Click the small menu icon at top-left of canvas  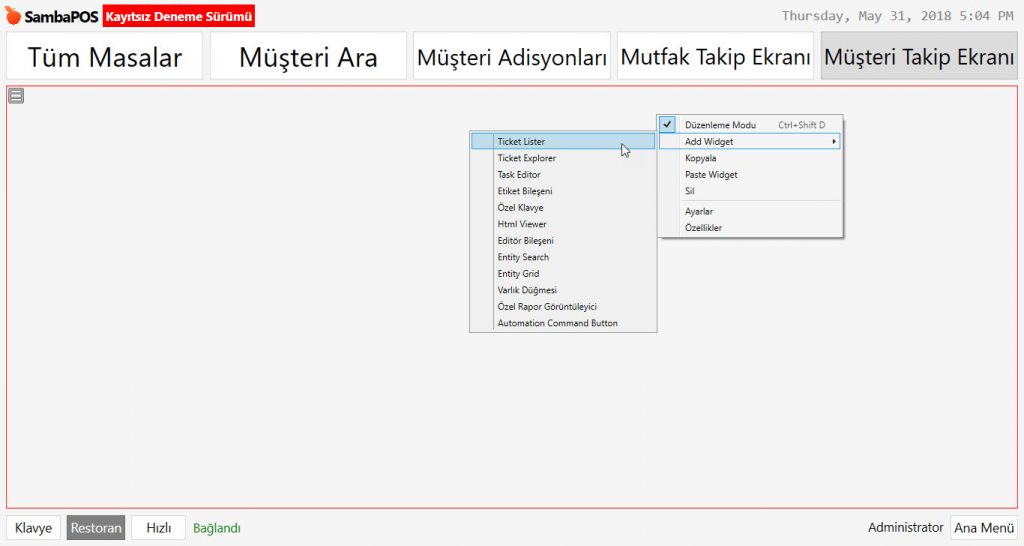click(16, 96)
